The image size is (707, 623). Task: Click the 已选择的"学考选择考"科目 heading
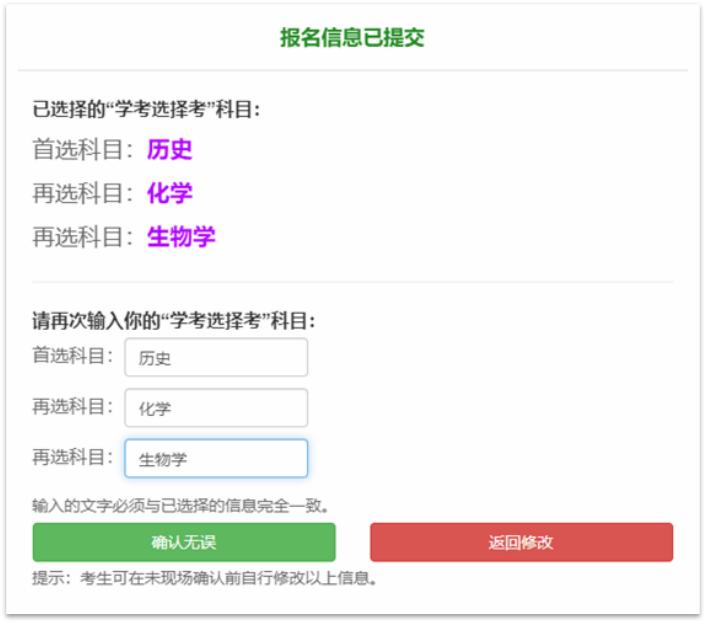coord(147,109)
